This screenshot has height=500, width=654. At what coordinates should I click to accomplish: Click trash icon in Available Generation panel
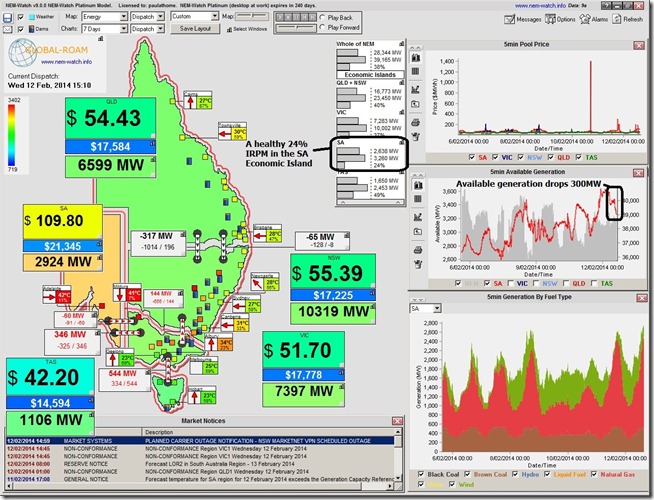tap(418, 264)
